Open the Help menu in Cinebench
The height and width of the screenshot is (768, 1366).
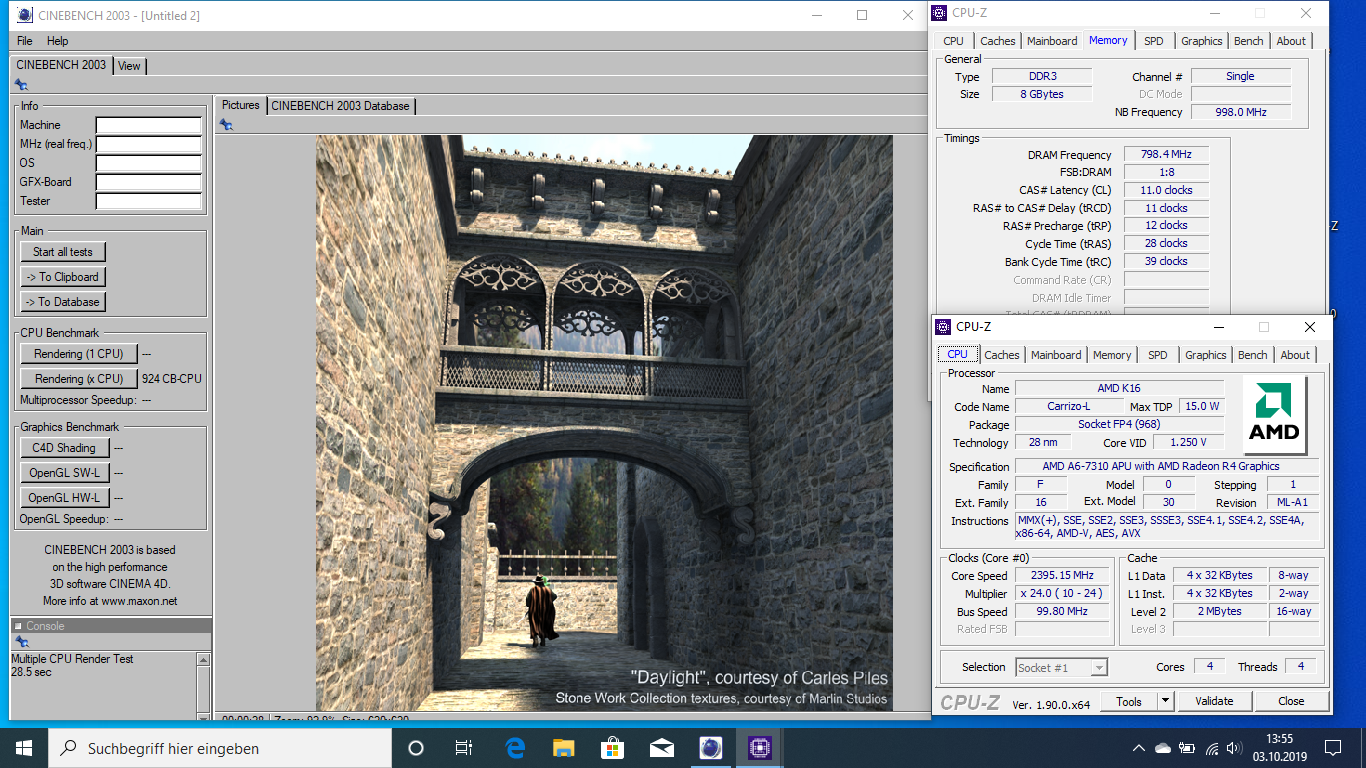(x=58, y=41)
